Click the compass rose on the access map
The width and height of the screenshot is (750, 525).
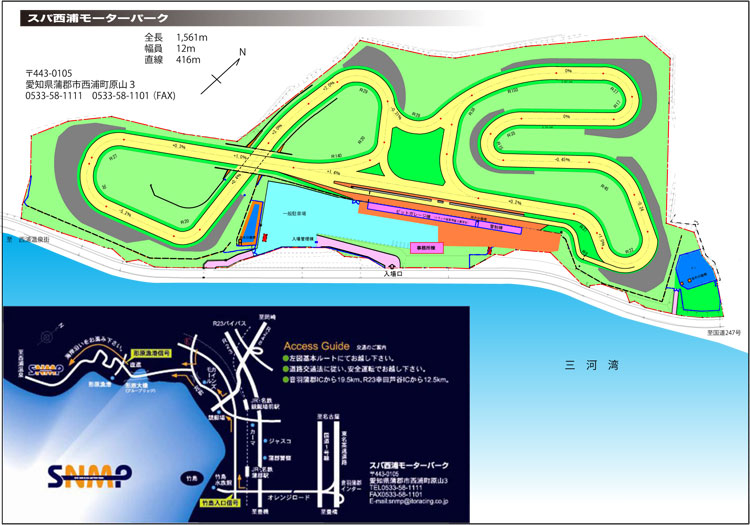pos(48,336)
